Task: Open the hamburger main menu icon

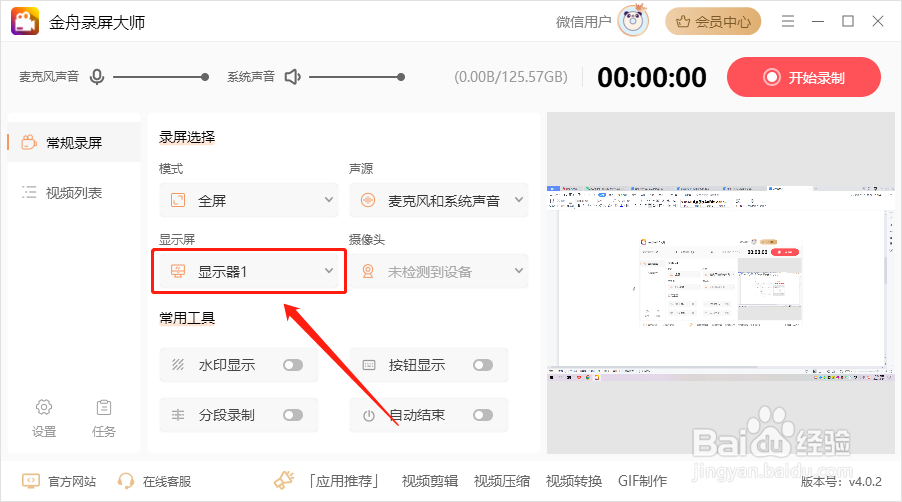Action: [788, 21]
